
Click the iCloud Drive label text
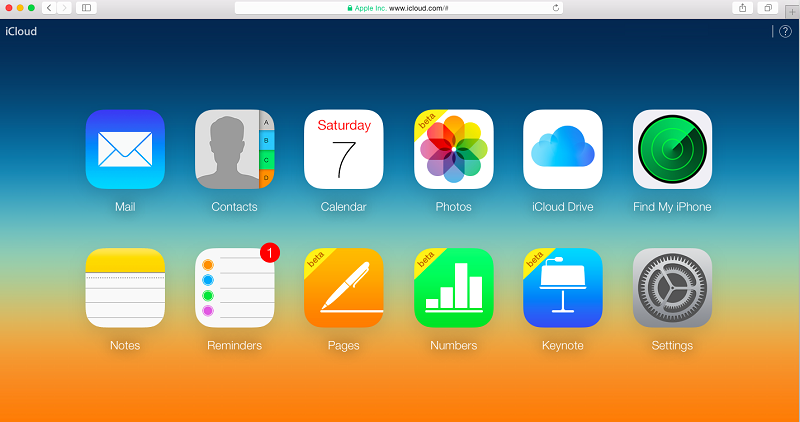tap(563, 207)
